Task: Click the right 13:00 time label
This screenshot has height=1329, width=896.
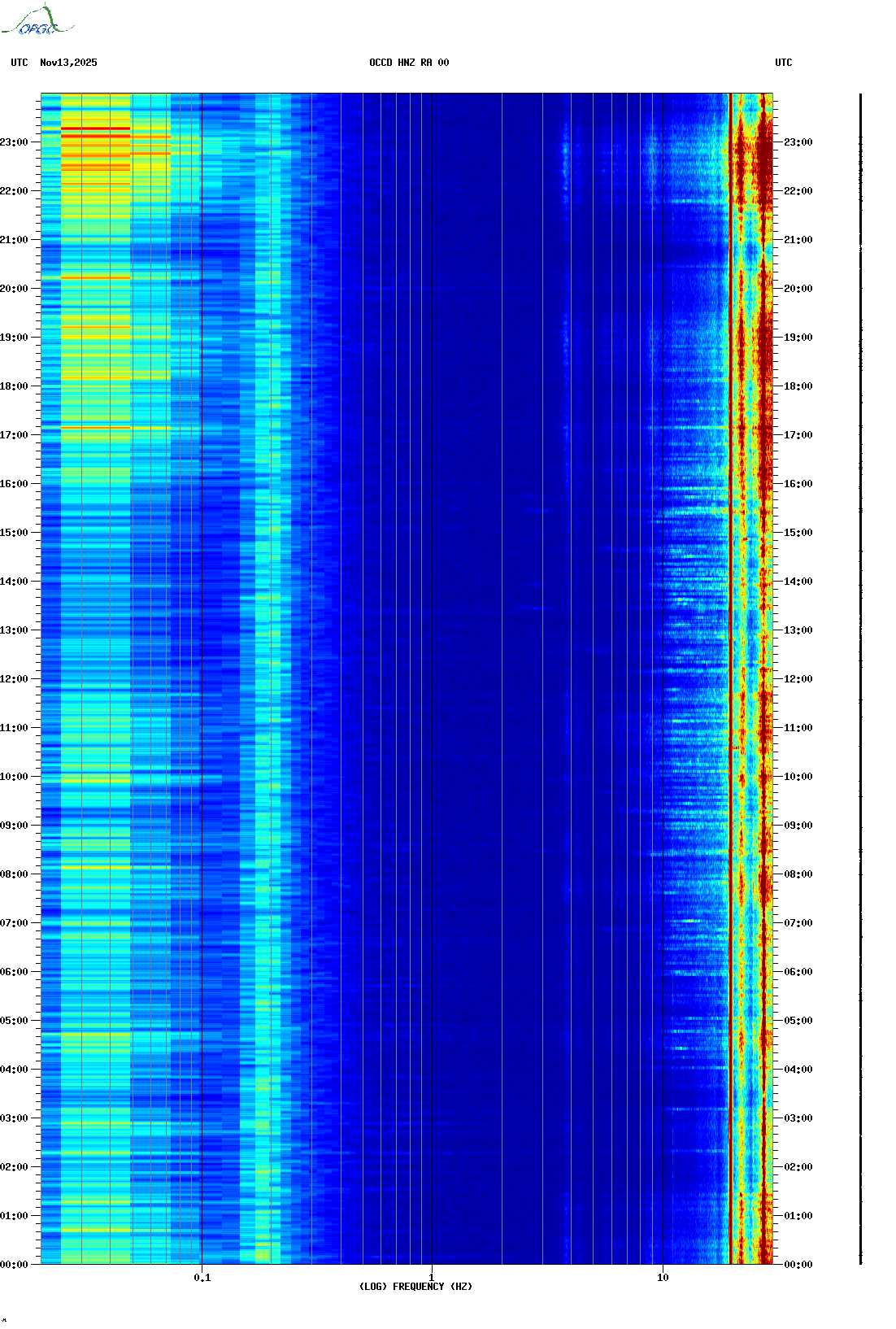Action: pos(798,630)
